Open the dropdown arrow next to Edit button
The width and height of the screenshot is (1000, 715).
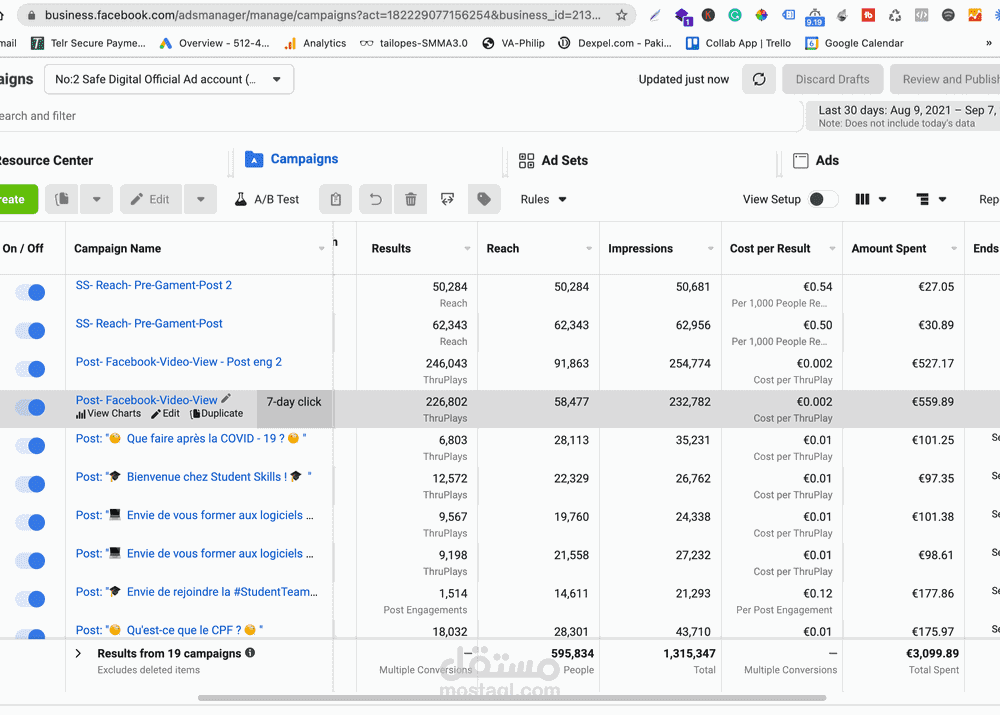pos(200,199)
